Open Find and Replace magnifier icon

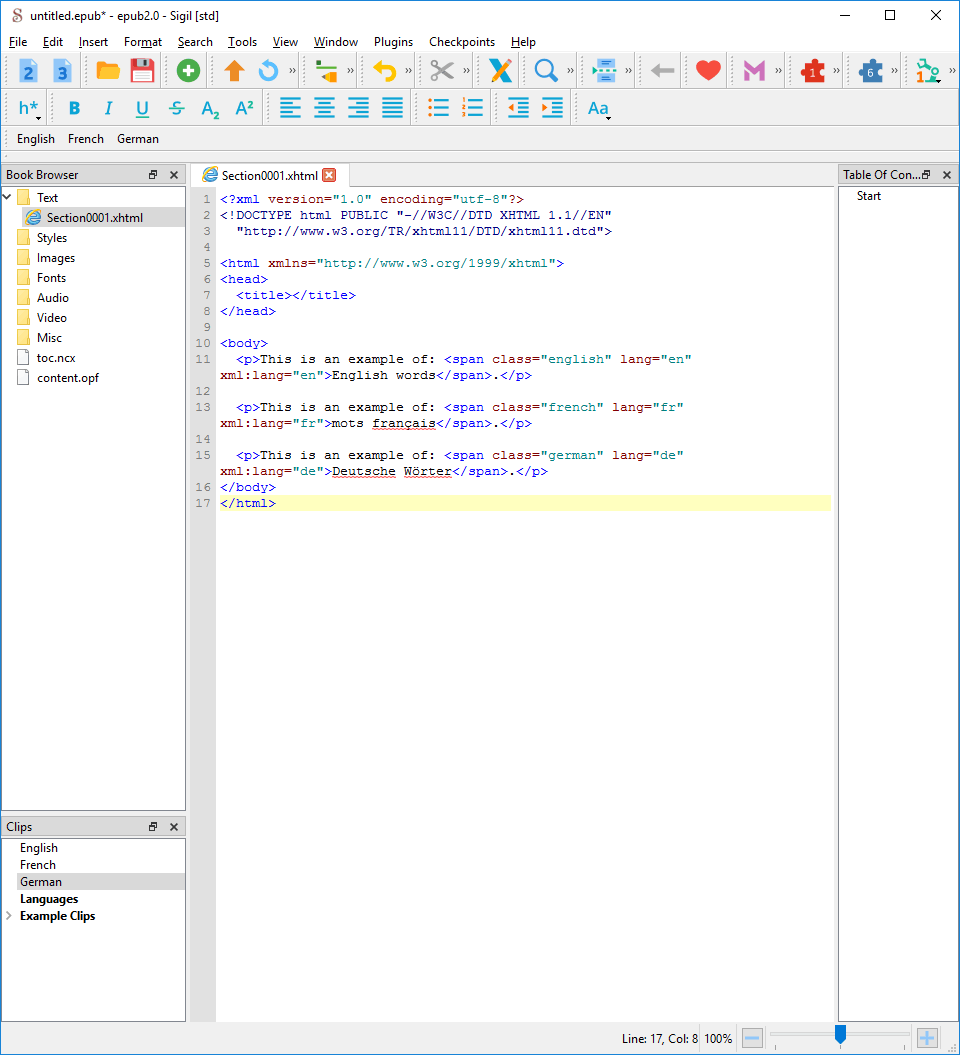tap(545, 71)
